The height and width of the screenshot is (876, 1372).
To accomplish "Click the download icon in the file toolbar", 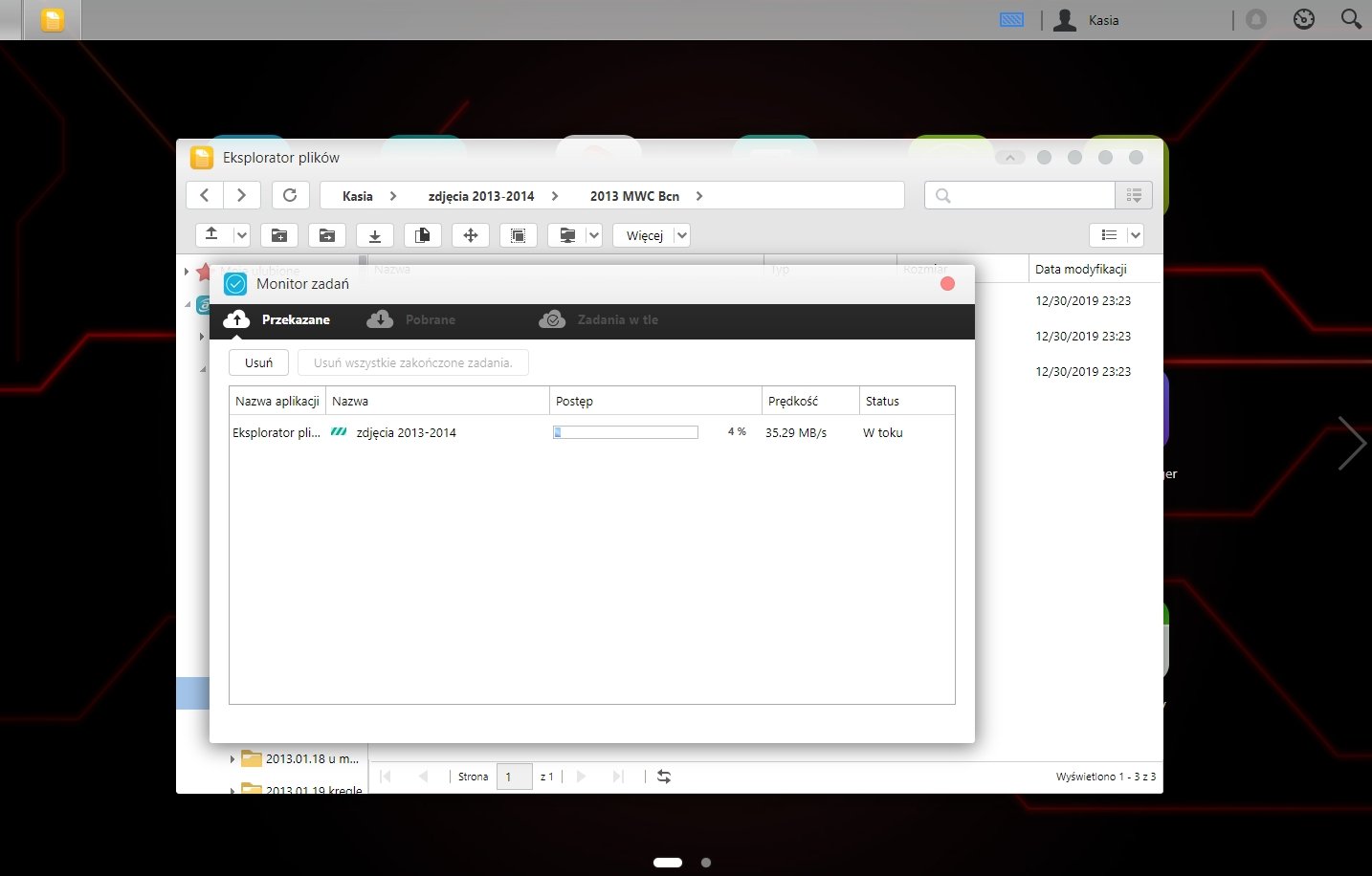I will (375, 235).
